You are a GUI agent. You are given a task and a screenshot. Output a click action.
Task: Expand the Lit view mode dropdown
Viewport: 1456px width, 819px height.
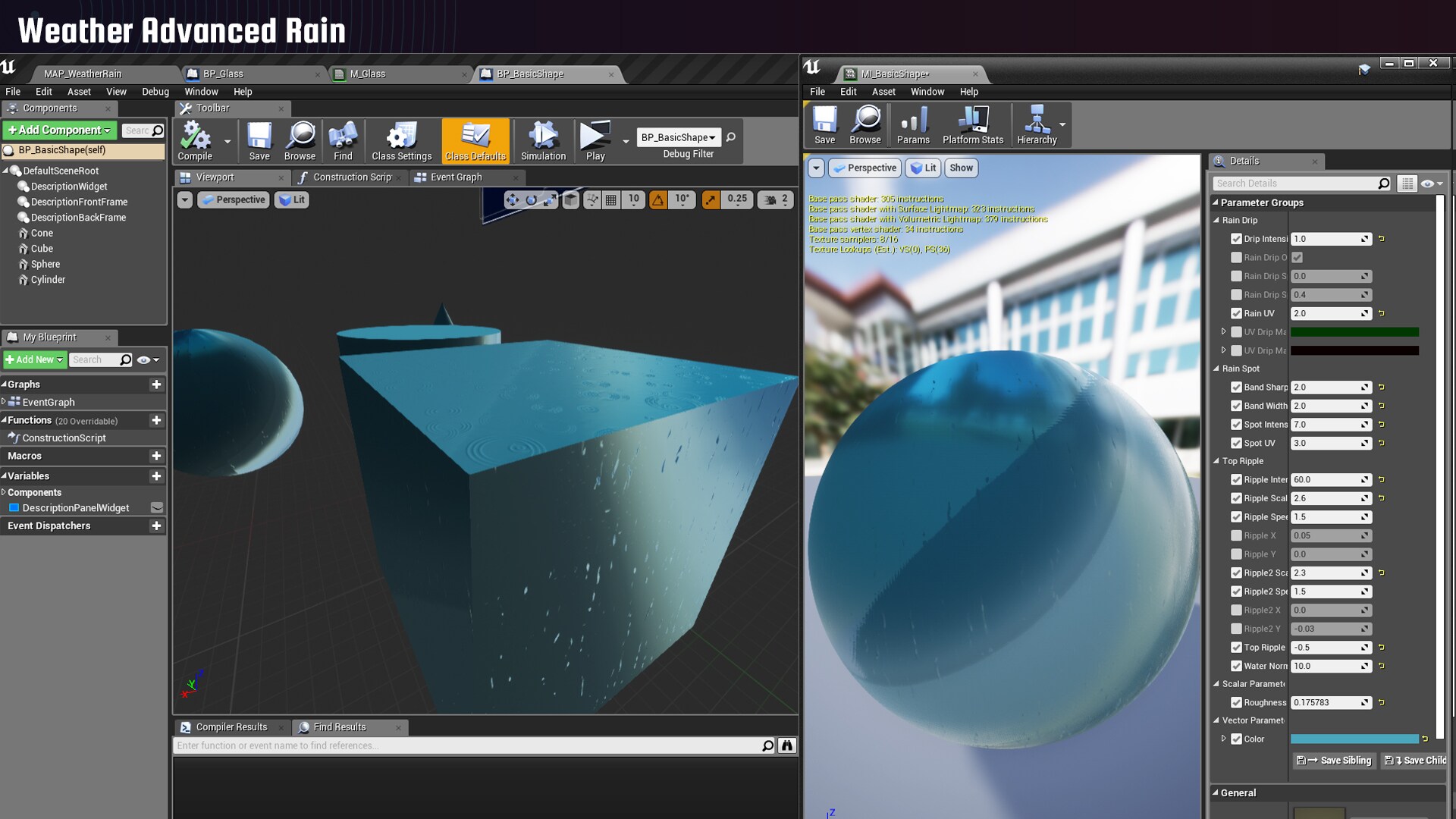point(292,199)
